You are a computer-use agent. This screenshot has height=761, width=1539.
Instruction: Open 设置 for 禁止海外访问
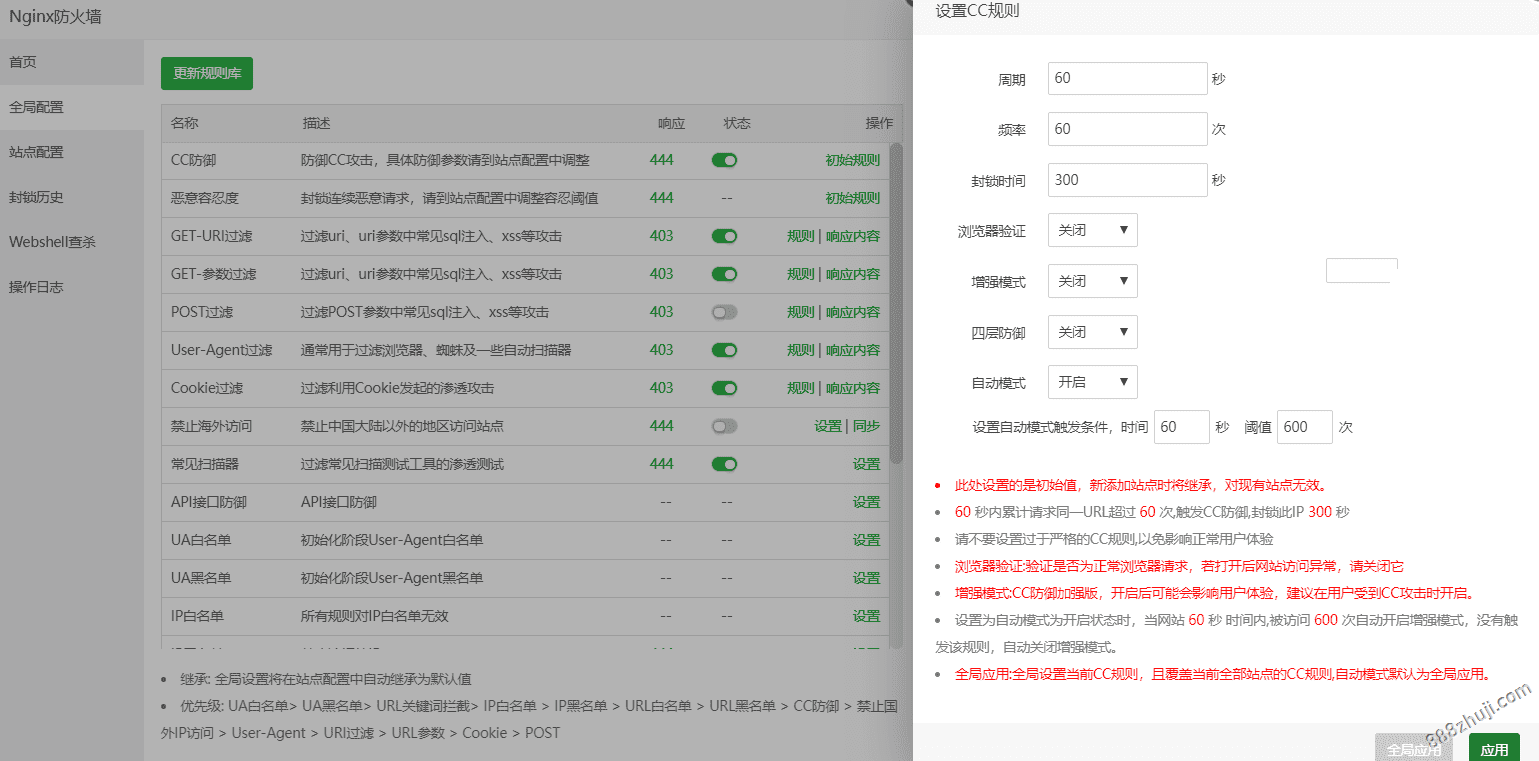828,426
